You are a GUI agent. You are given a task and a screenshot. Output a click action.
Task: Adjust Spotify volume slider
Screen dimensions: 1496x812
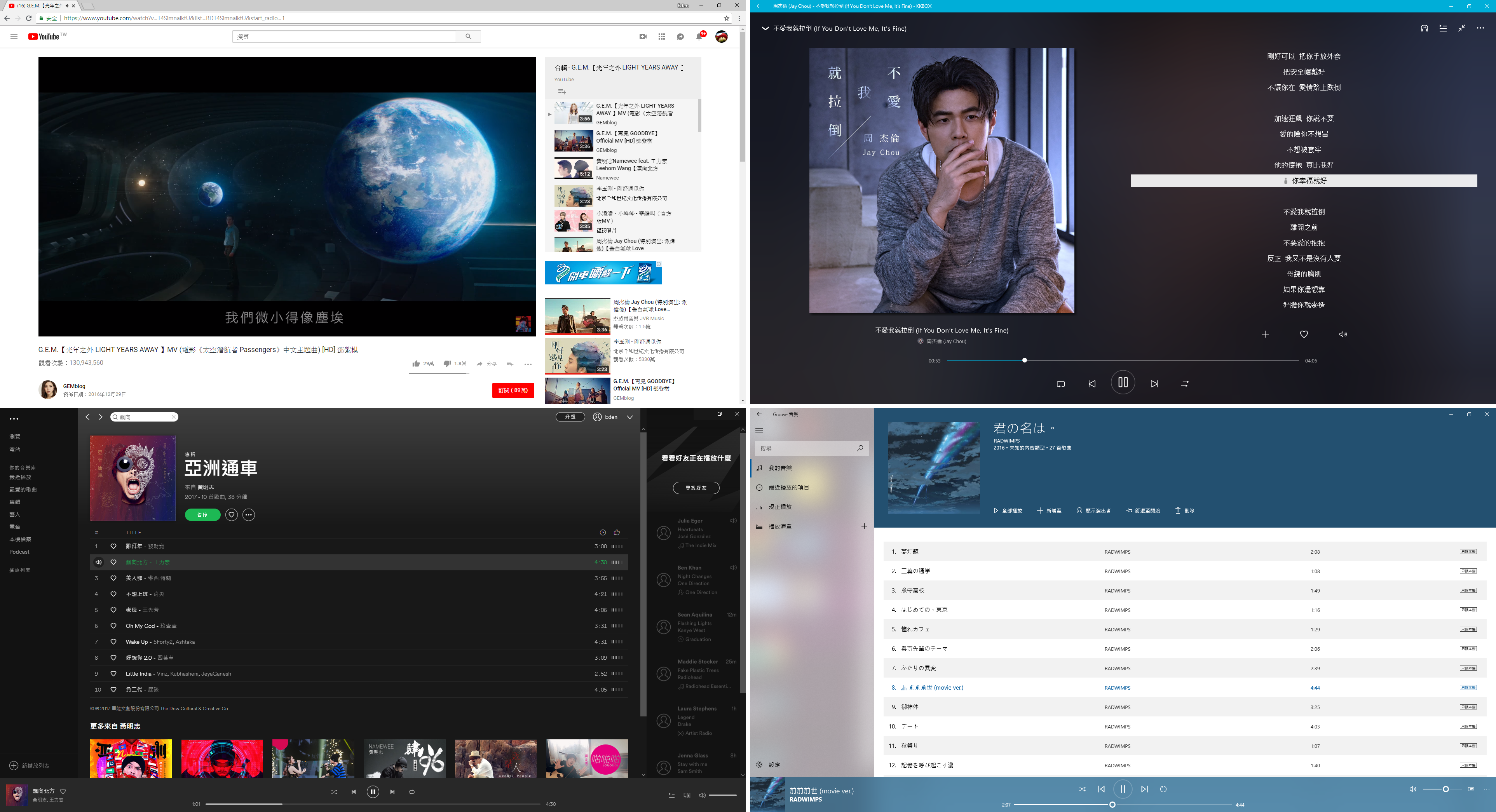[722, 795]
